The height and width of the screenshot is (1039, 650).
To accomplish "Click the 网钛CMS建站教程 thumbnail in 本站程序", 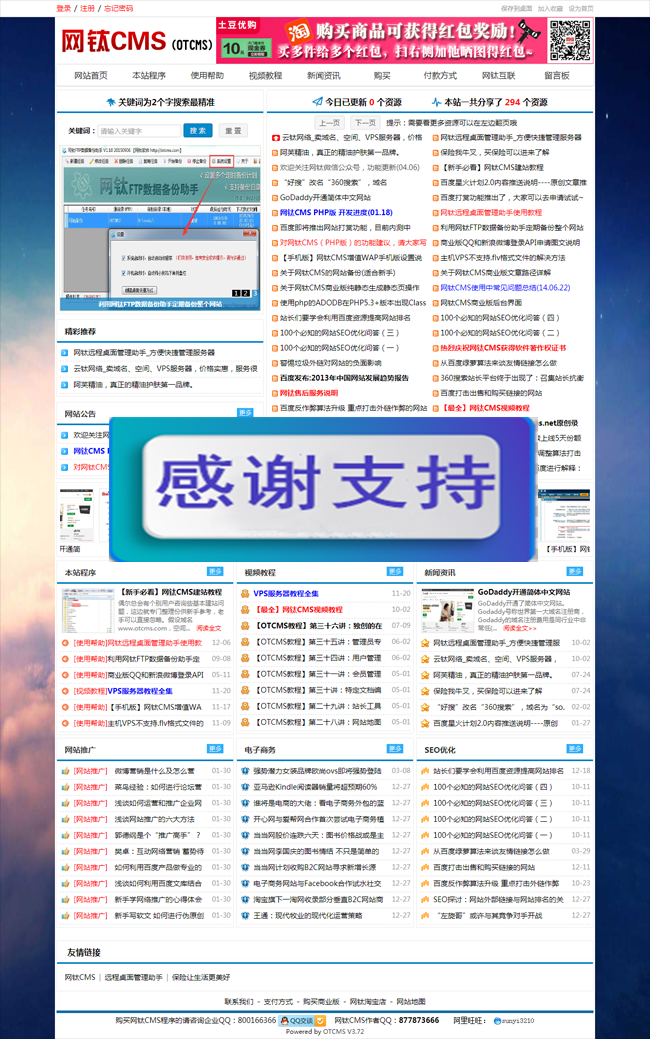I will 87,610.
